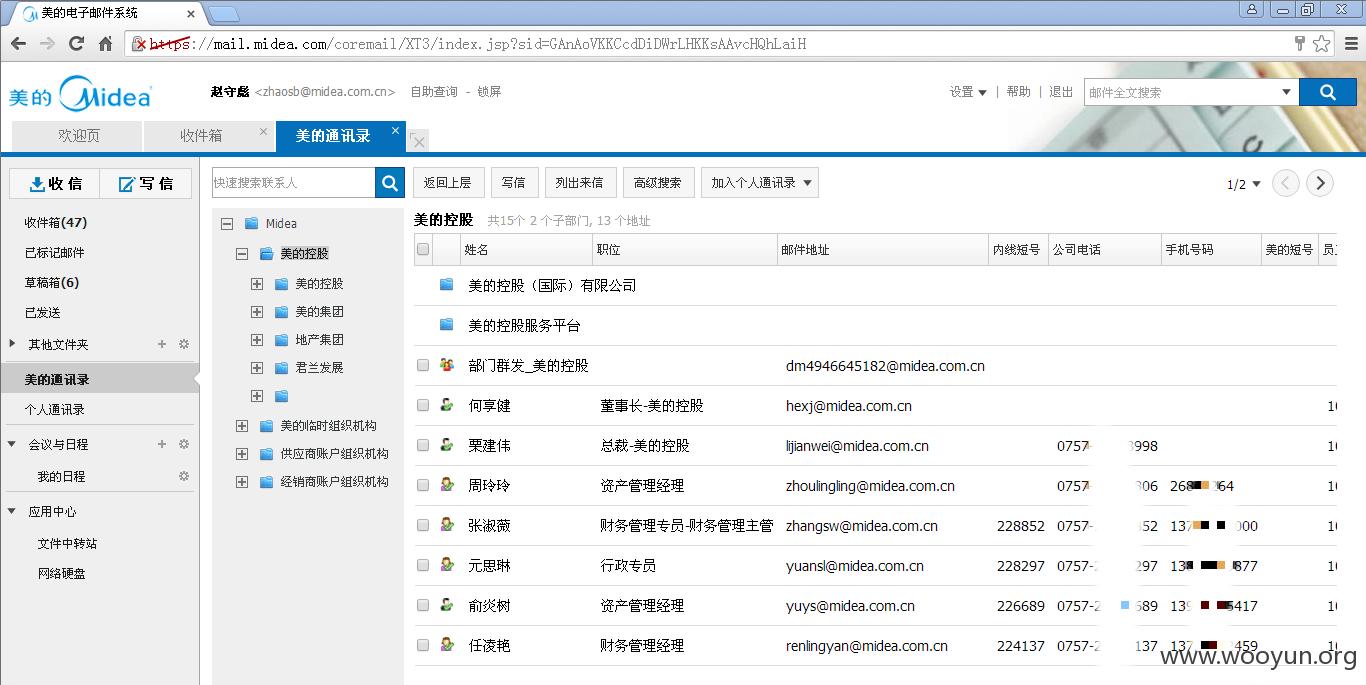Expand the 供应商账户组织机构 node
The image size is (1366, 685).
(242, 454)
